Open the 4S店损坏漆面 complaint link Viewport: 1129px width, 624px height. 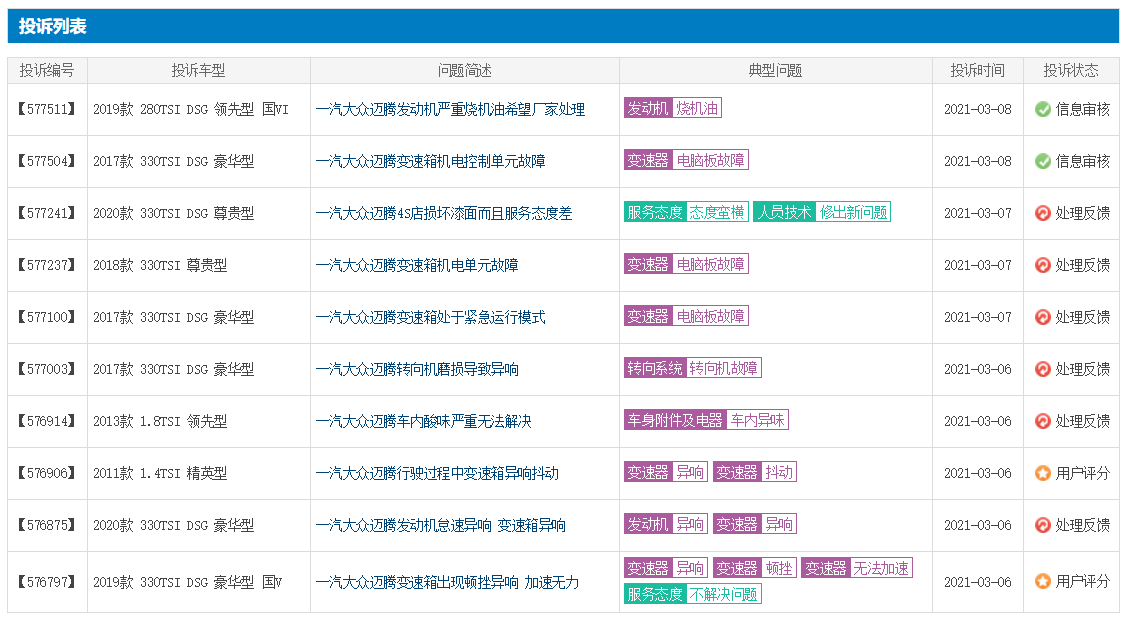444,213
